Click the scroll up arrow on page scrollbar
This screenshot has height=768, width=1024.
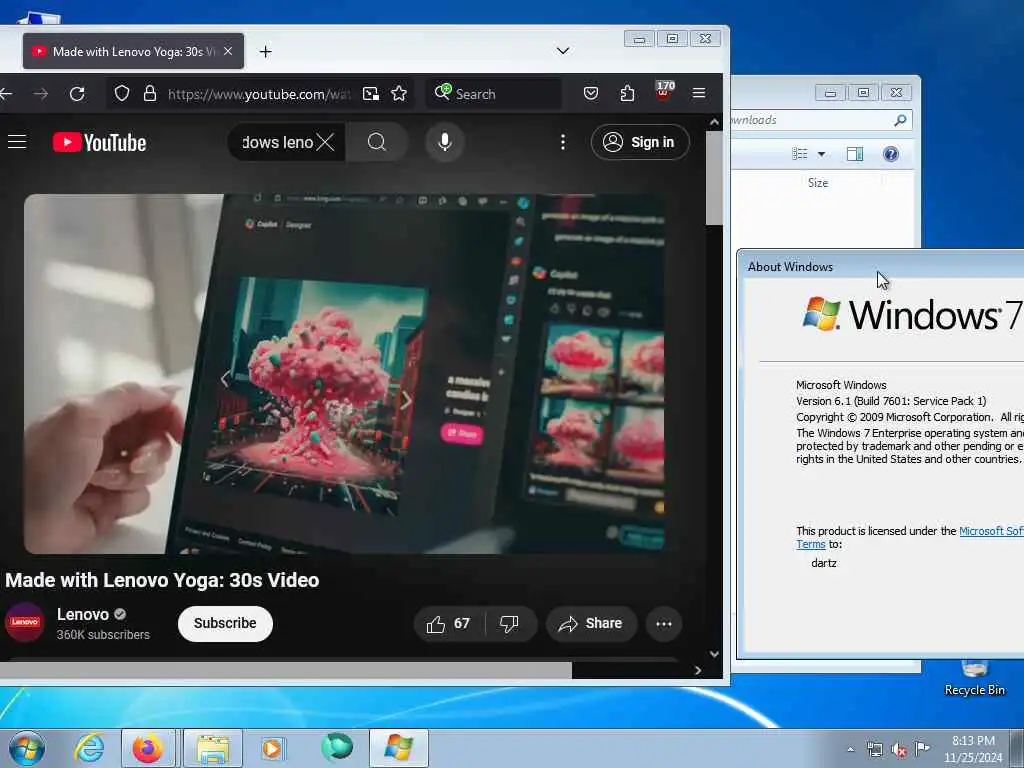tap(714, 122)
